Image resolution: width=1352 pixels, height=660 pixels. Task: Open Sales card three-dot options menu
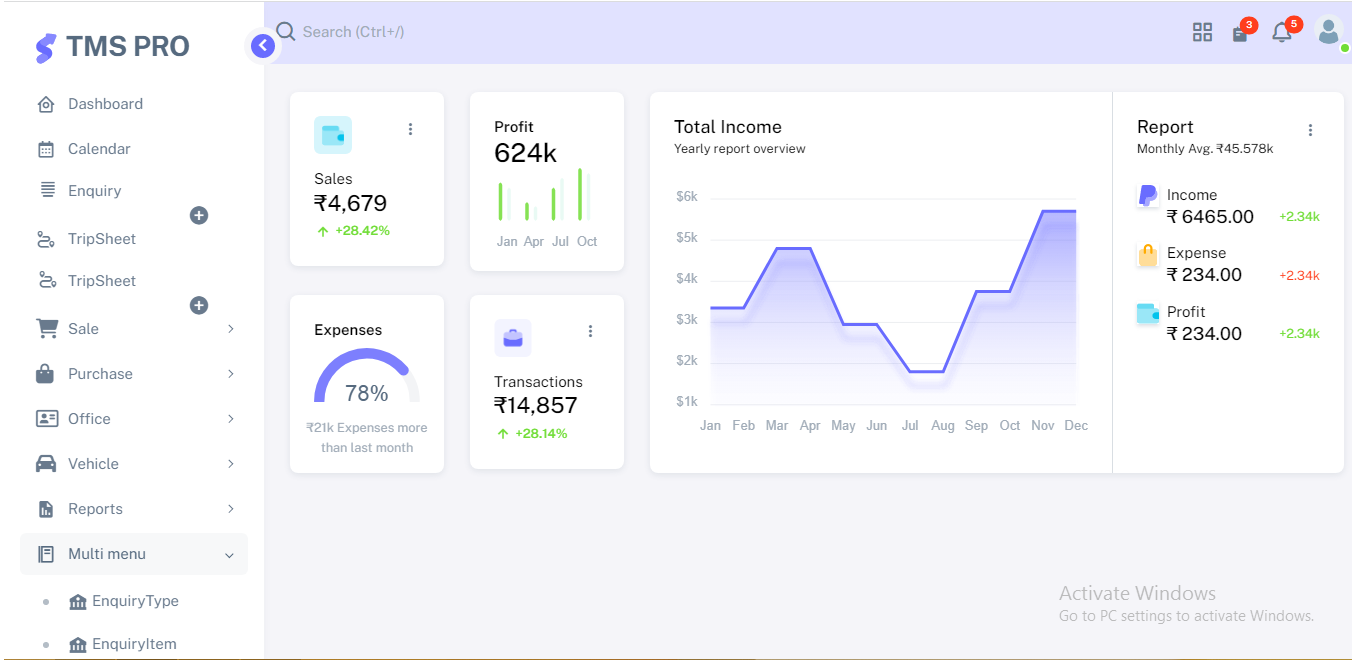(410, 129)
